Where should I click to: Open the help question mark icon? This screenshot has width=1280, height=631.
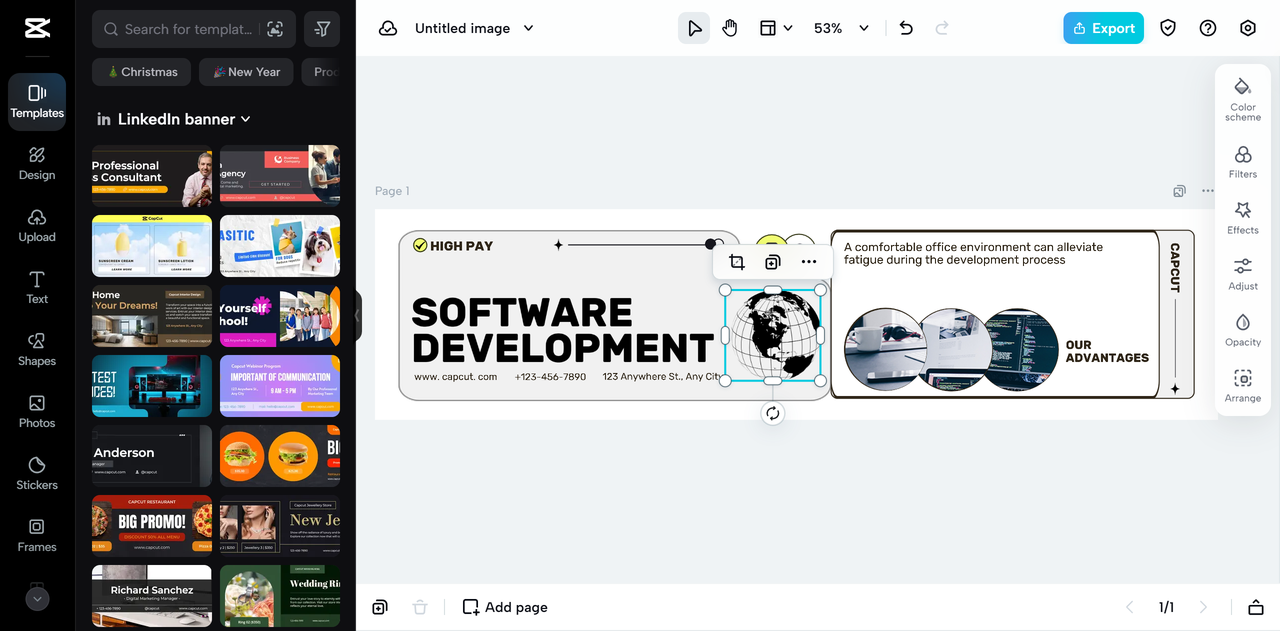click(1208, 28)
